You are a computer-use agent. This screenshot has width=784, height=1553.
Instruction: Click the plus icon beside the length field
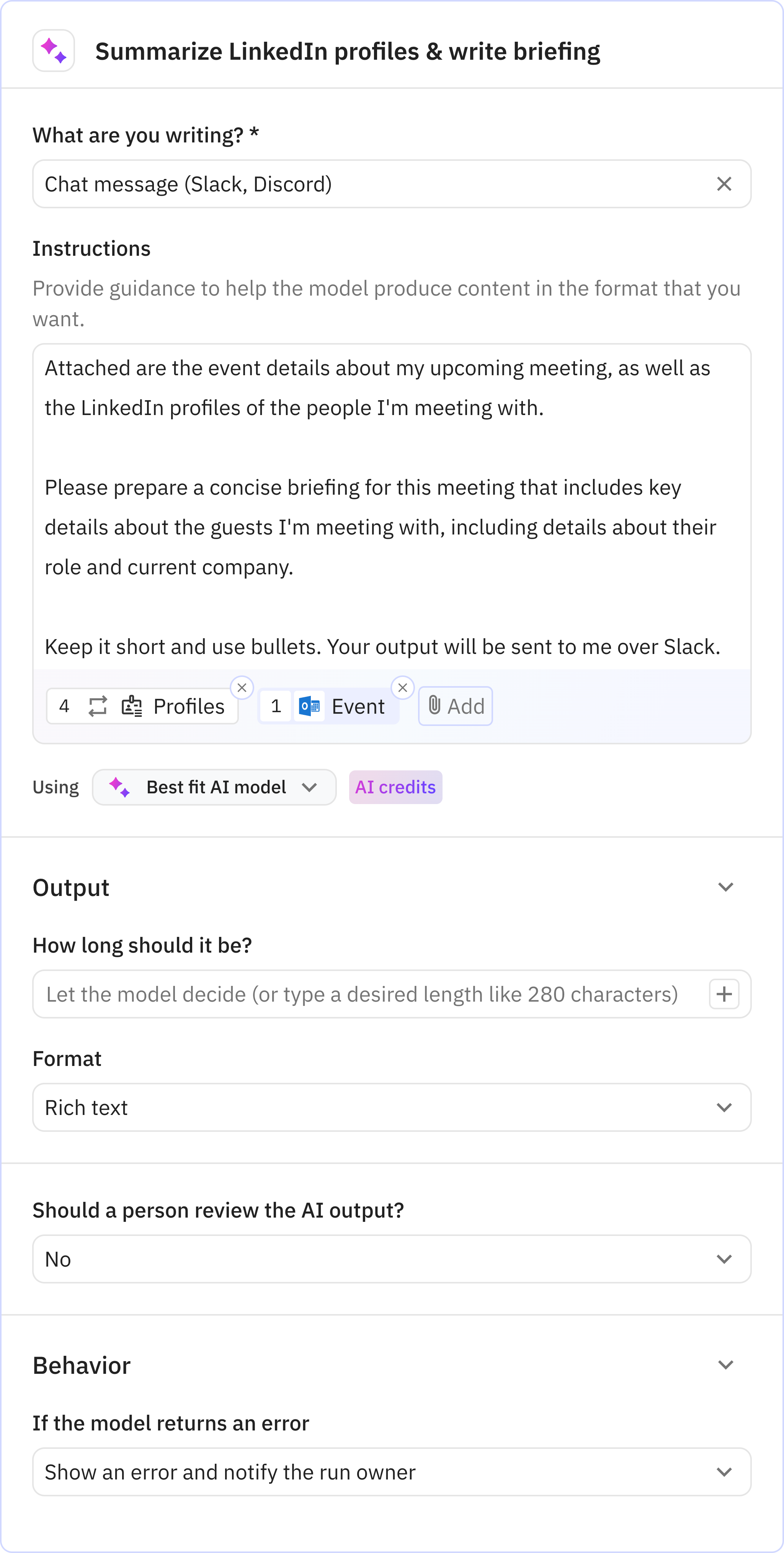[724, 994]
